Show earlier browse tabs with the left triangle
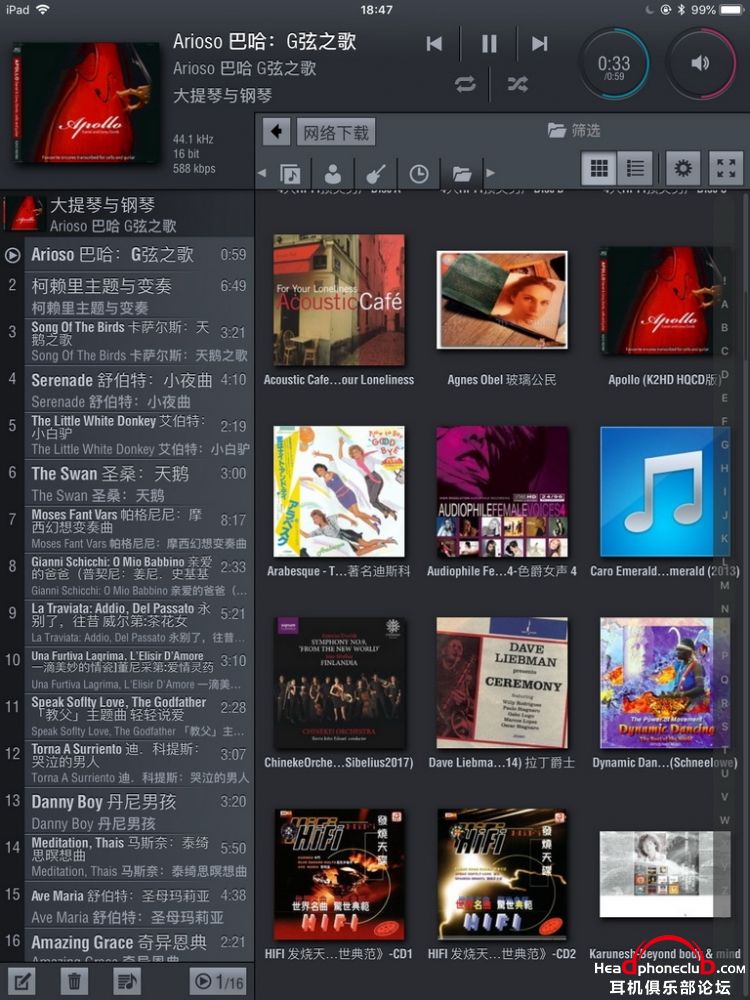This screenshot has width=750, height=1000. [262, 173]
